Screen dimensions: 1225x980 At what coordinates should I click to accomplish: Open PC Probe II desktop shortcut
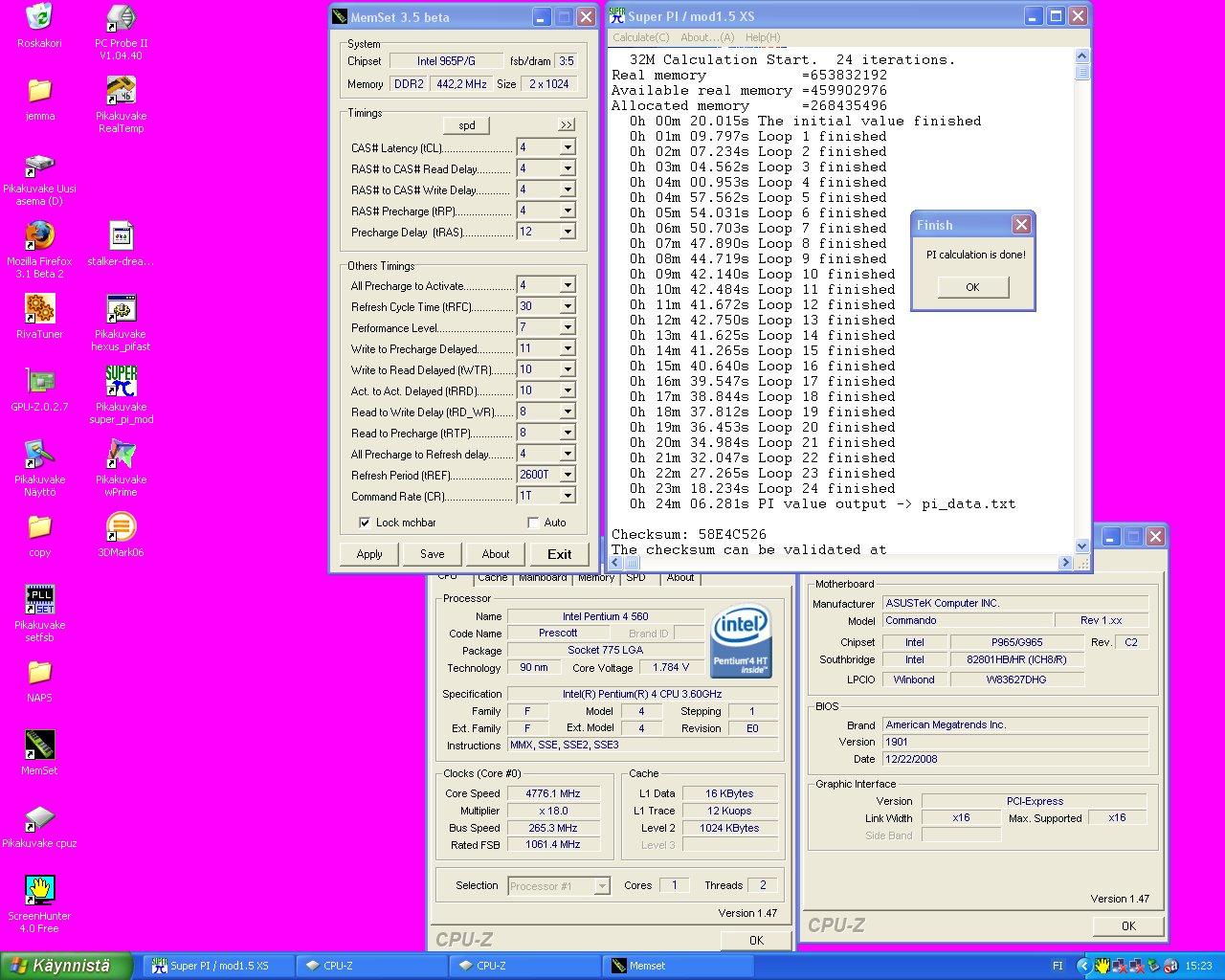(x=121, y=17)
